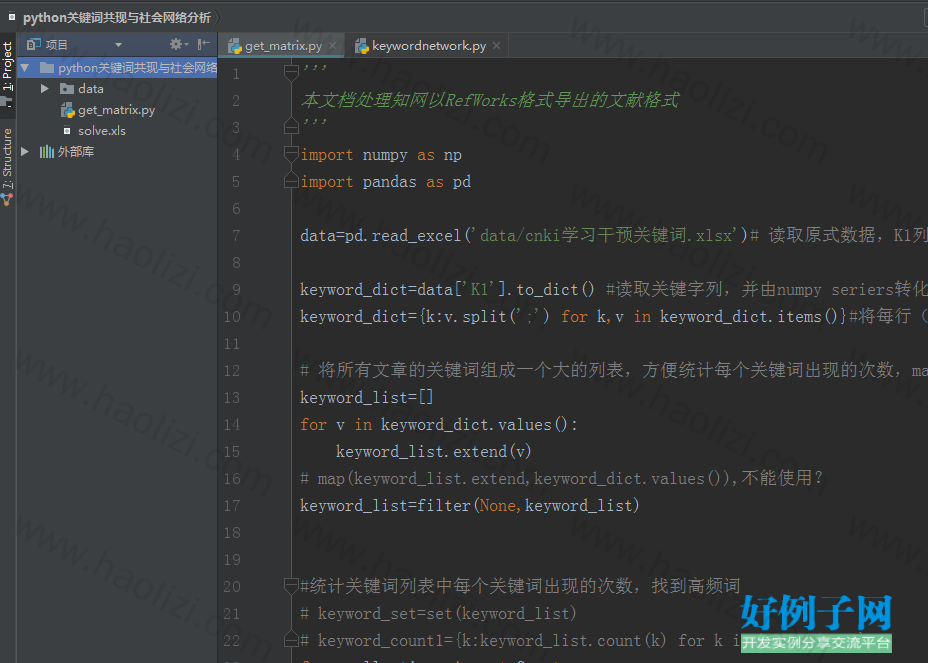Image resolution: width=928 pixels, height=663 pixels.
Task: Click the project view icon beside 项目
Action: 34,44
